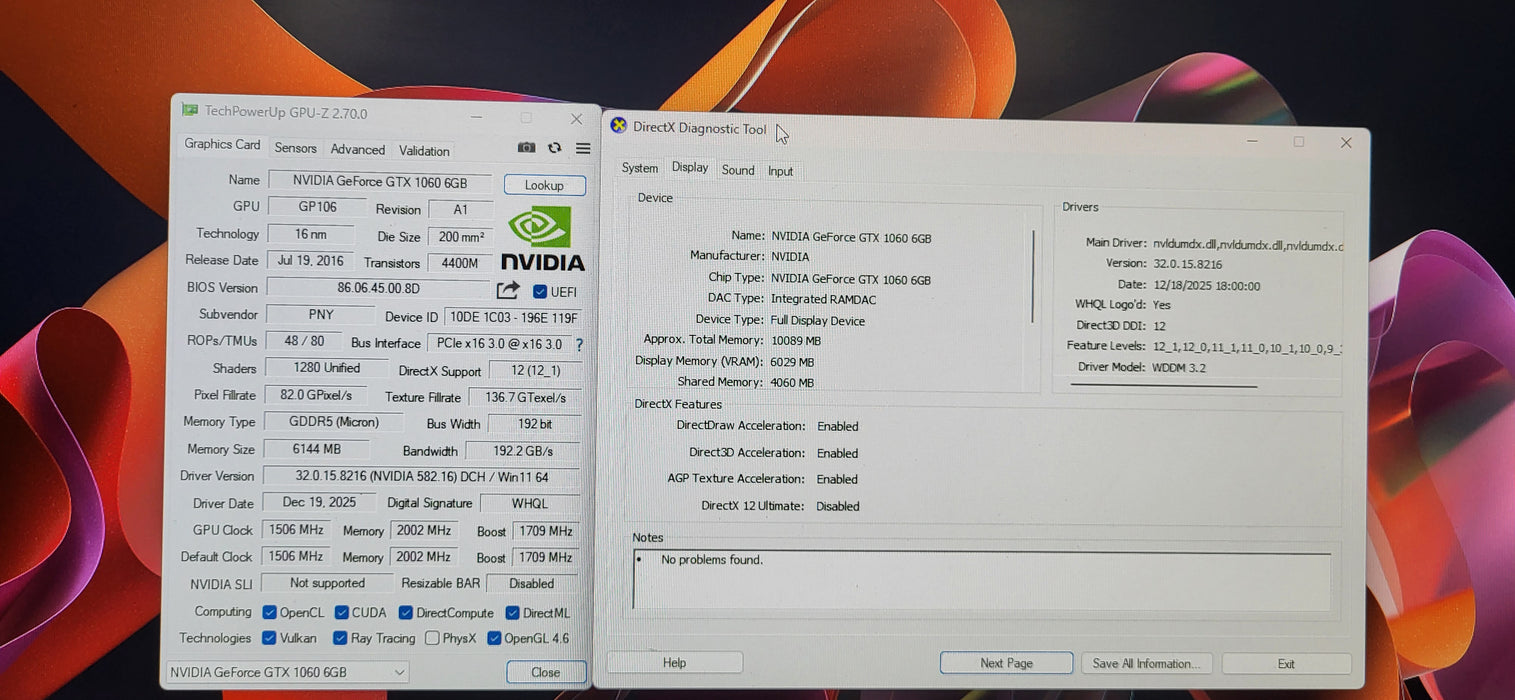This screenshot has width=1515, height=700.
Task: Click the Lookup button
Action: coord(544,185)
